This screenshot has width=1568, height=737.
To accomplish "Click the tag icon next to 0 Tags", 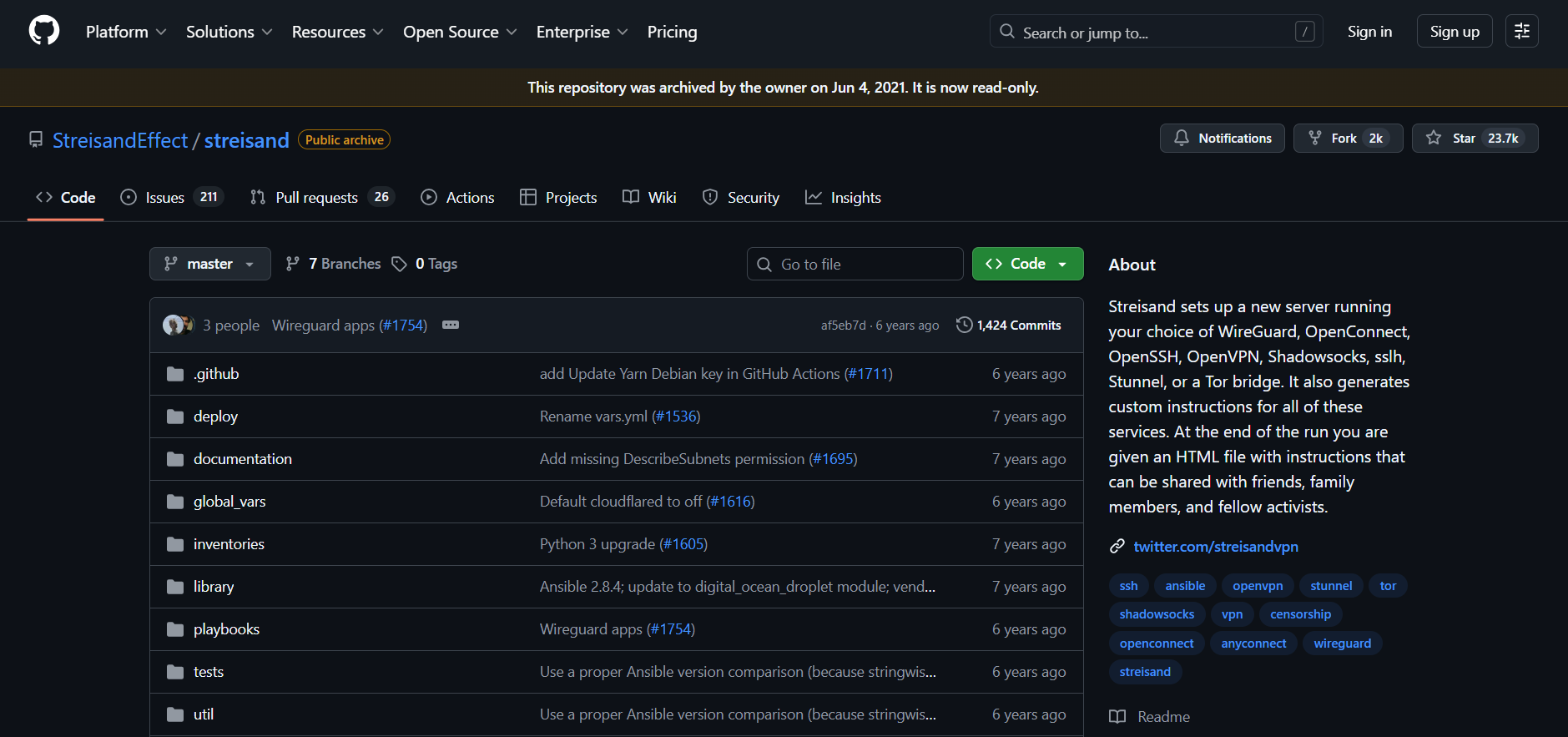I will tap(400, 264).
